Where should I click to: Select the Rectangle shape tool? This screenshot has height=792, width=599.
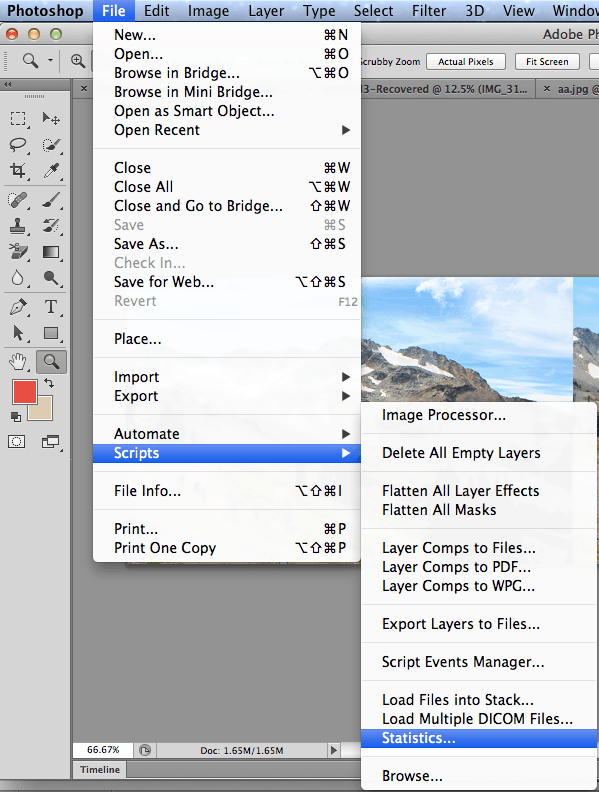point(51,333)
